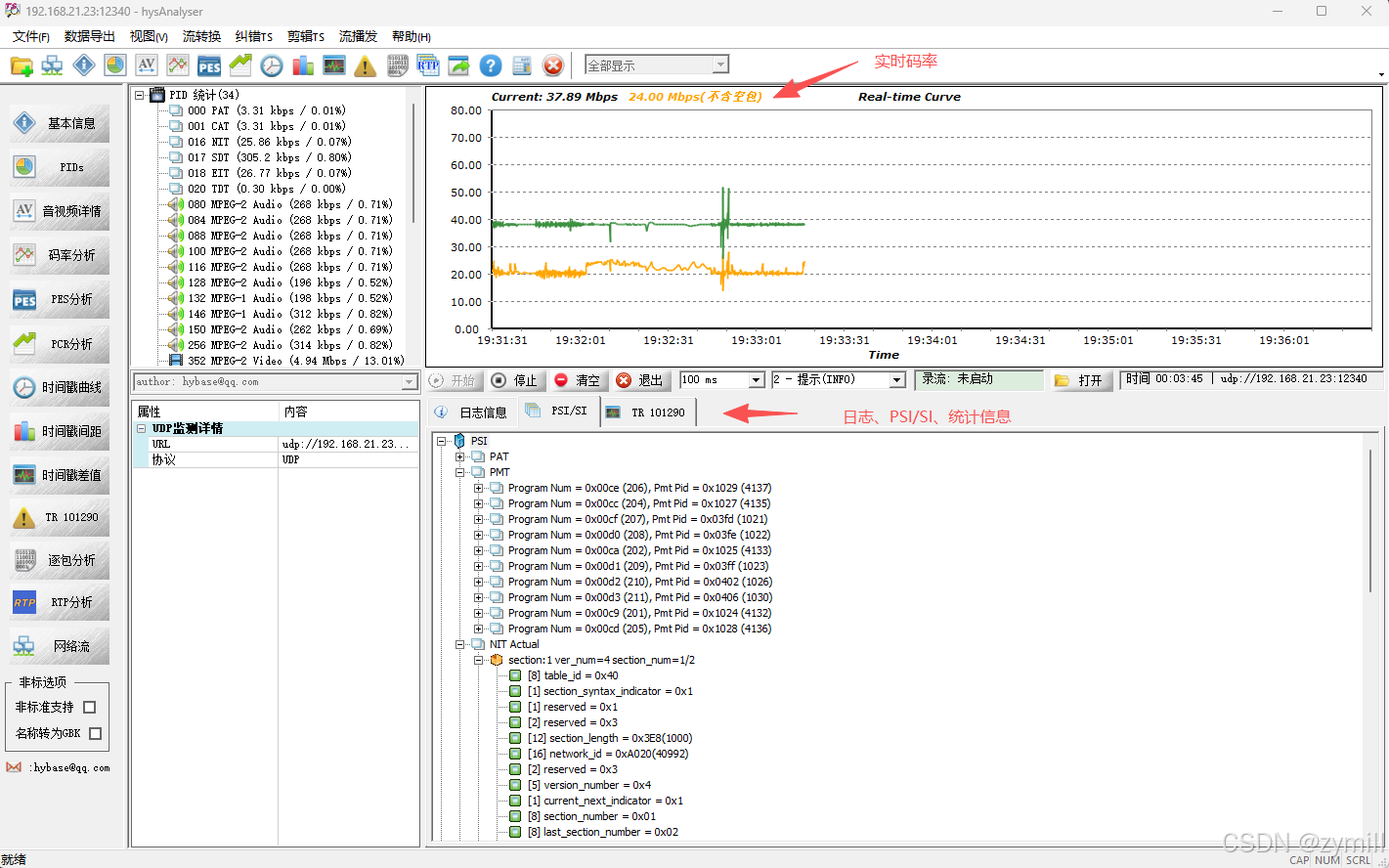Switch to the 日志信息 tab

pos(473,412)
